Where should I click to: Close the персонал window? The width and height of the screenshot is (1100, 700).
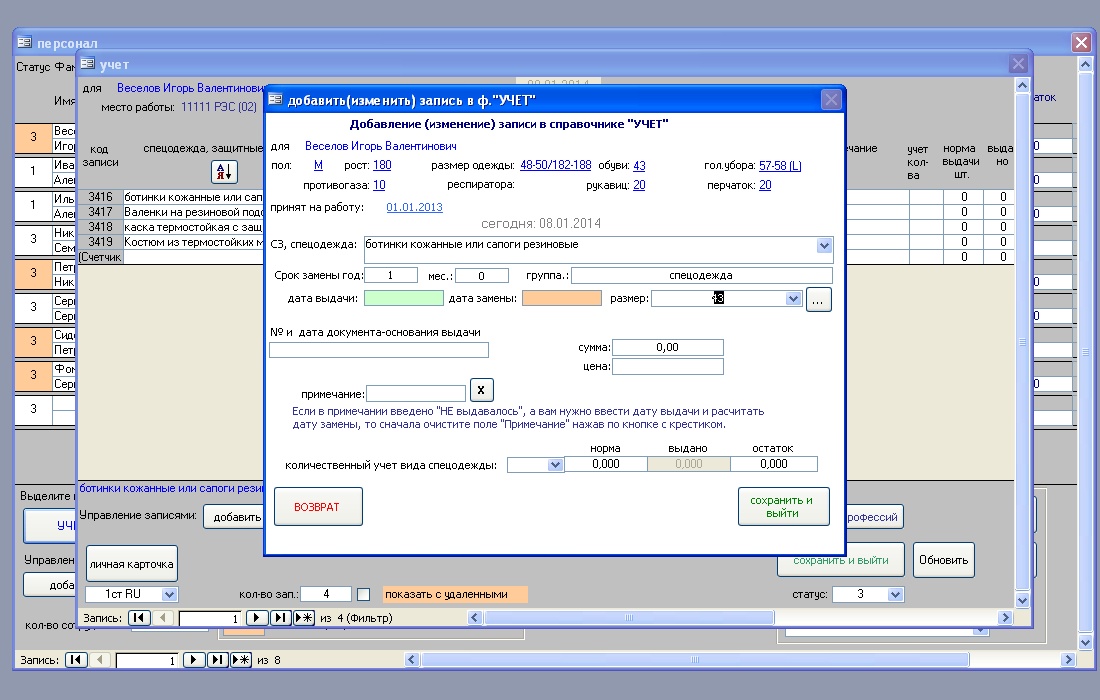[x=1081, y=43]
